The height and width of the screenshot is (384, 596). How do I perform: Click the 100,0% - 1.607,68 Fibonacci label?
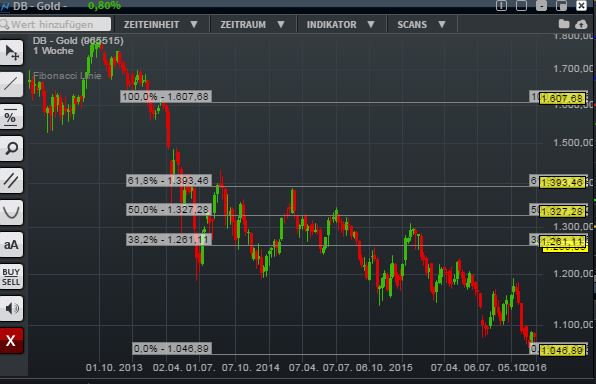click(166, 97)
